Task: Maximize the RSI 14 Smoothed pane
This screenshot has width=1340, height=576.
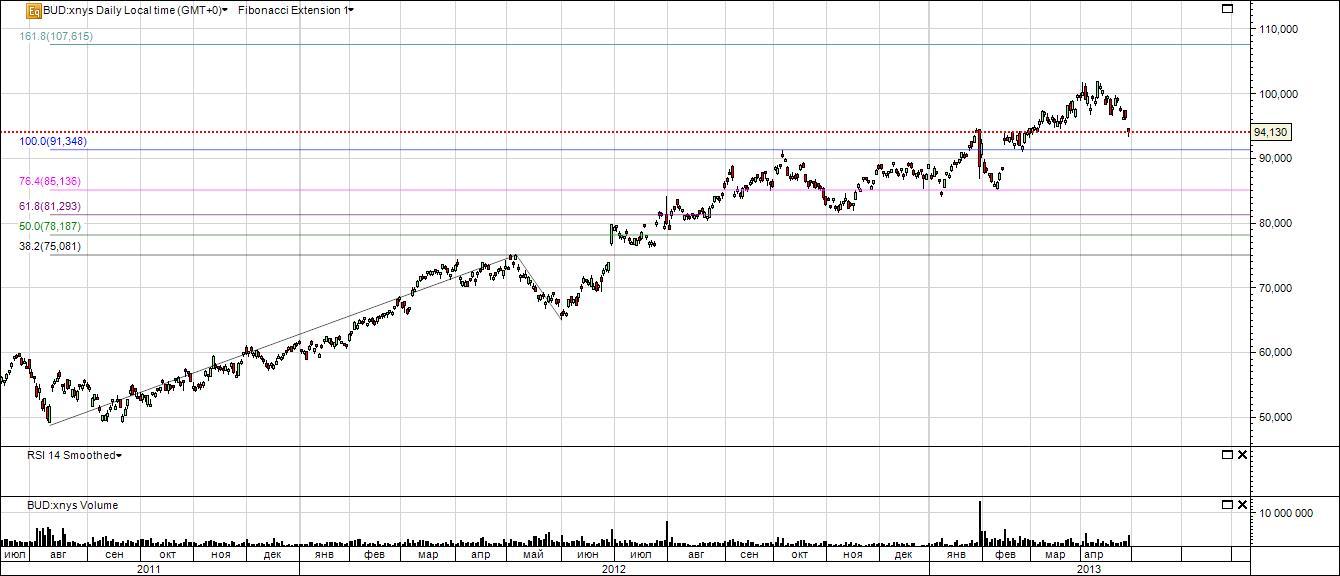Action: point(1228,455)
